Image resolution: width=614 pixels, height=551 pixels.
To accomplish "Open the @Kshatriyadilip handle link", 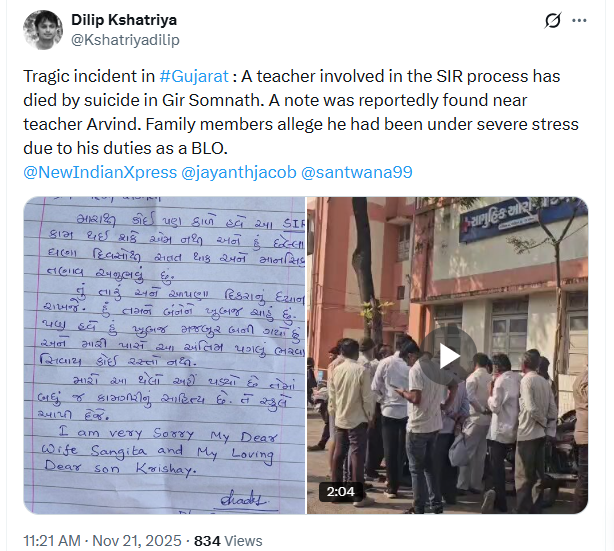I will tap(125, 40).
